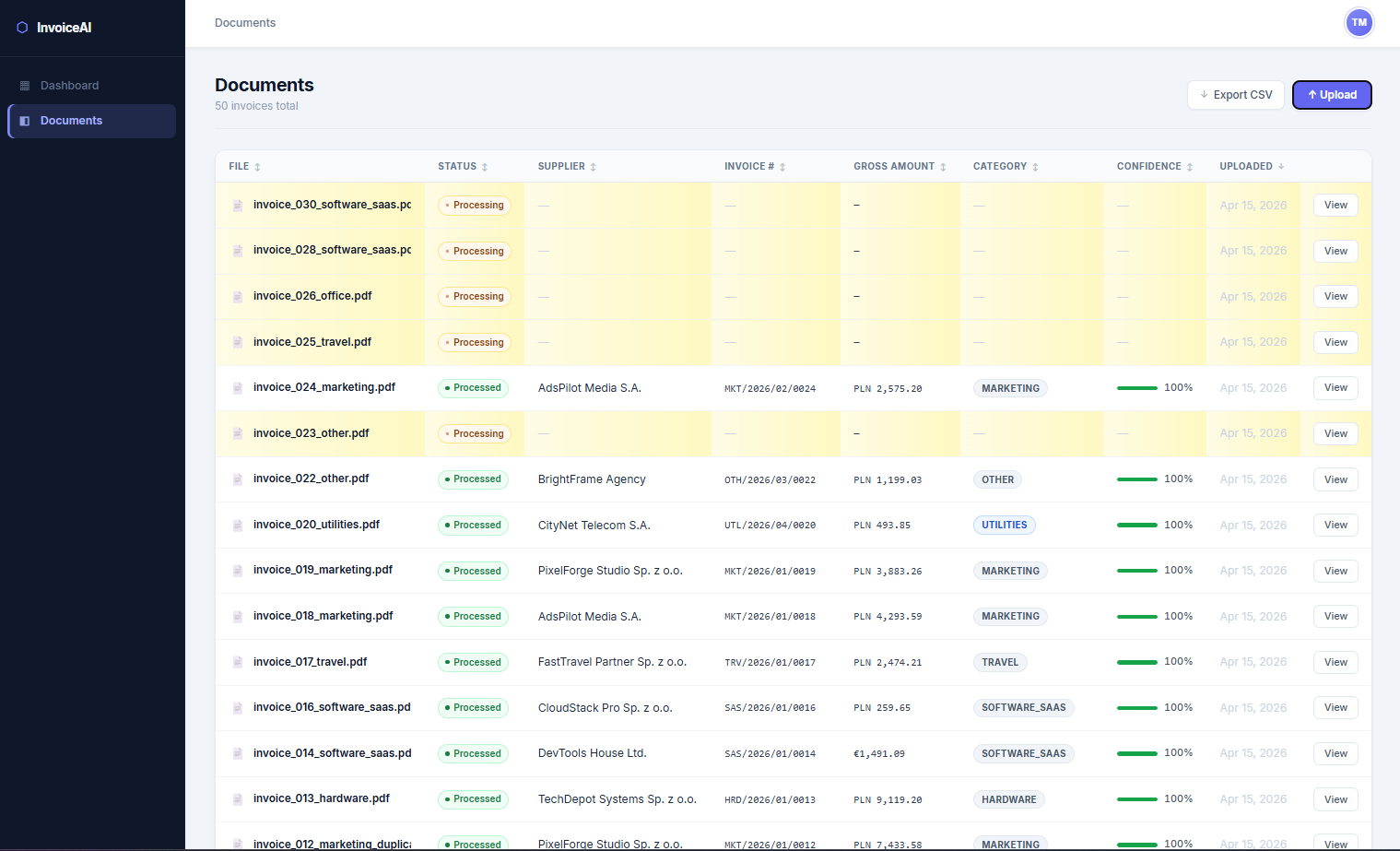Click file icon beside invoice_020_utilities.pdf
The width and height of the screenshot is (1400, 851).
[238, 526]
